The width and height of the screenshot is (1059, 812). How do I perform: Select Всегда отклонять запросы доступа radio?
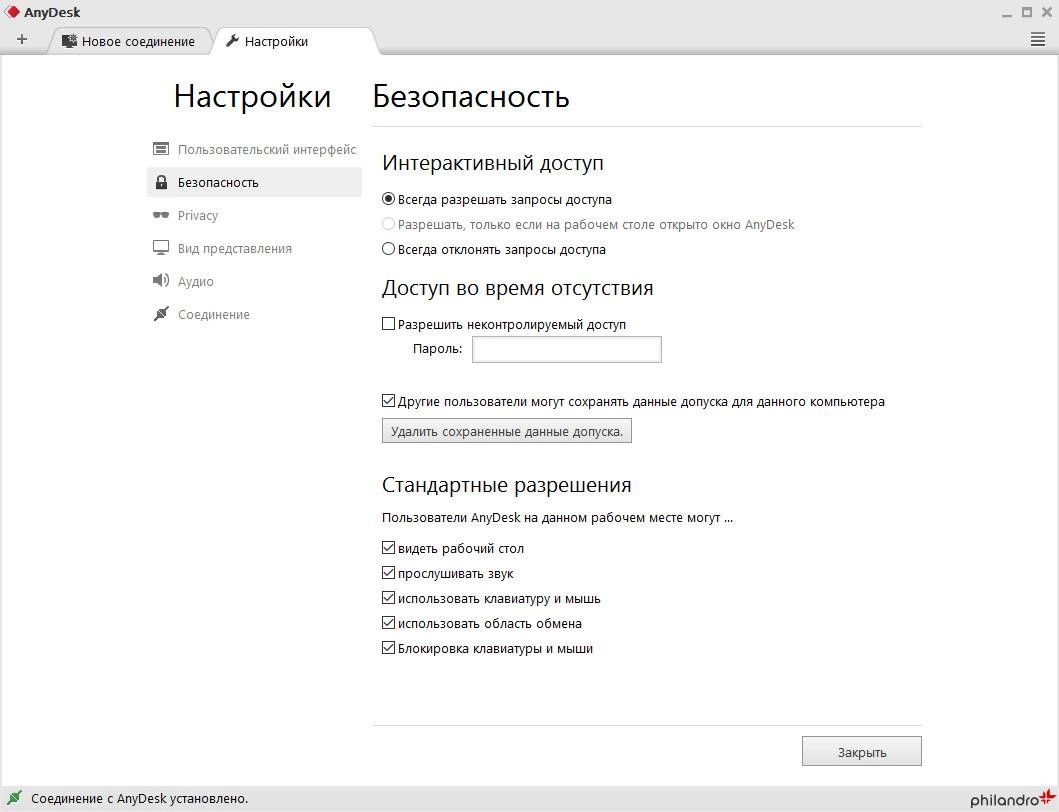[x=388, y=249]
